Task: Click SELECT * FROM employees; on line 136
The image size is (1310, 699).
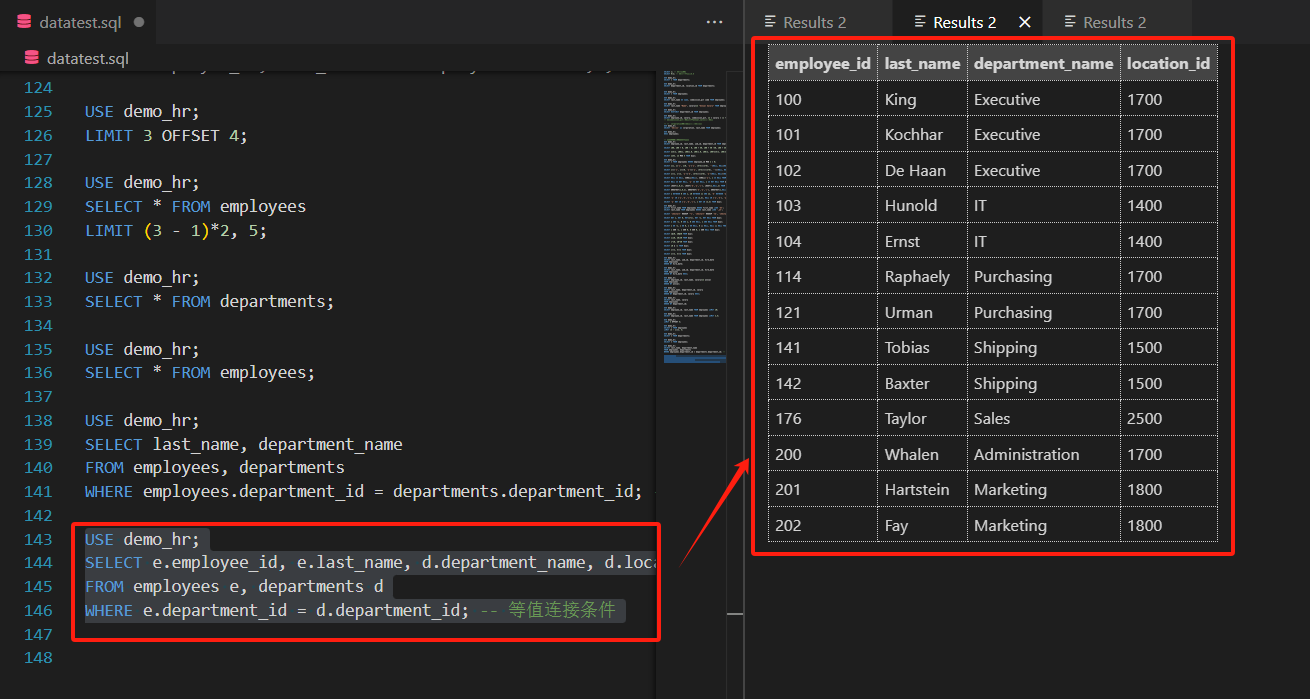Action: point(199,372)
